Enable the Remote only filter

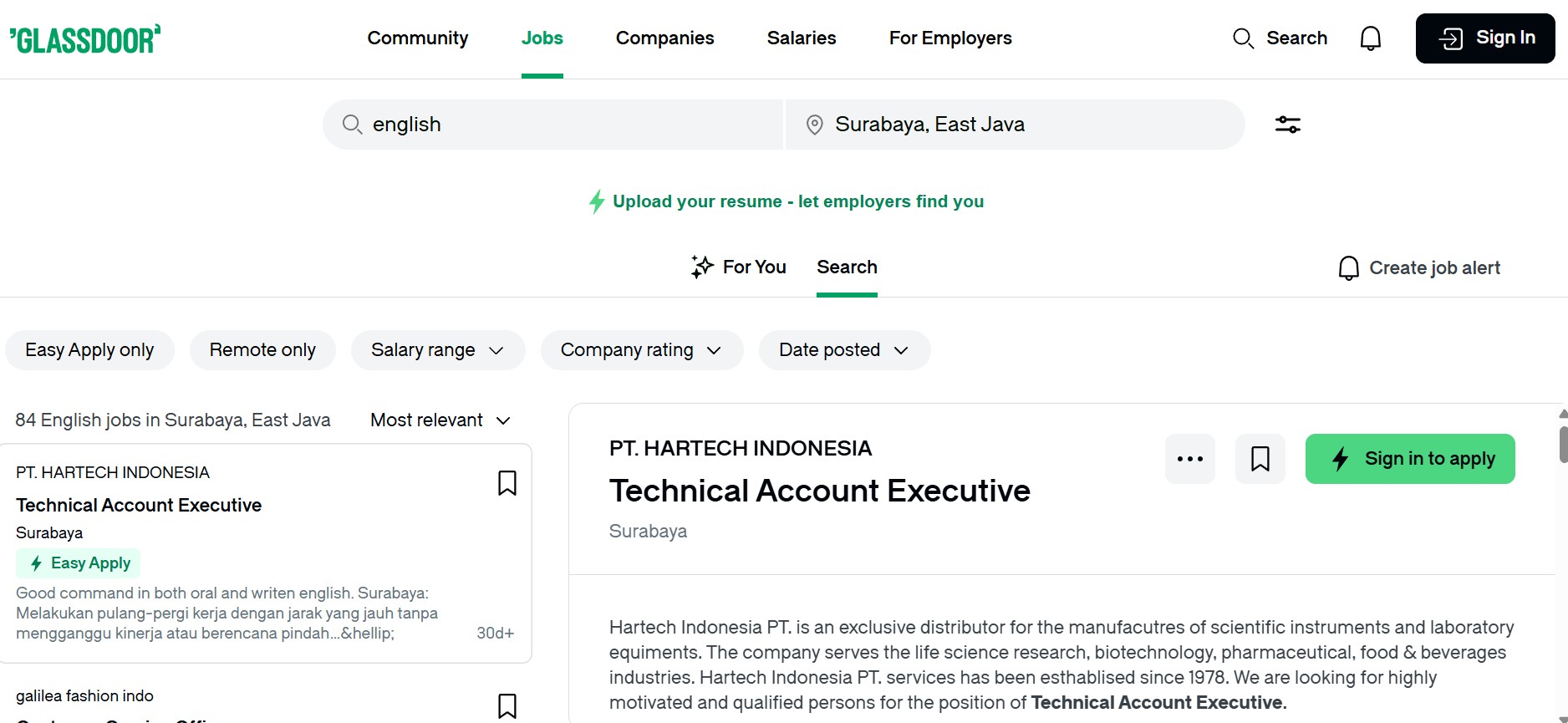[x=262, y=349]
